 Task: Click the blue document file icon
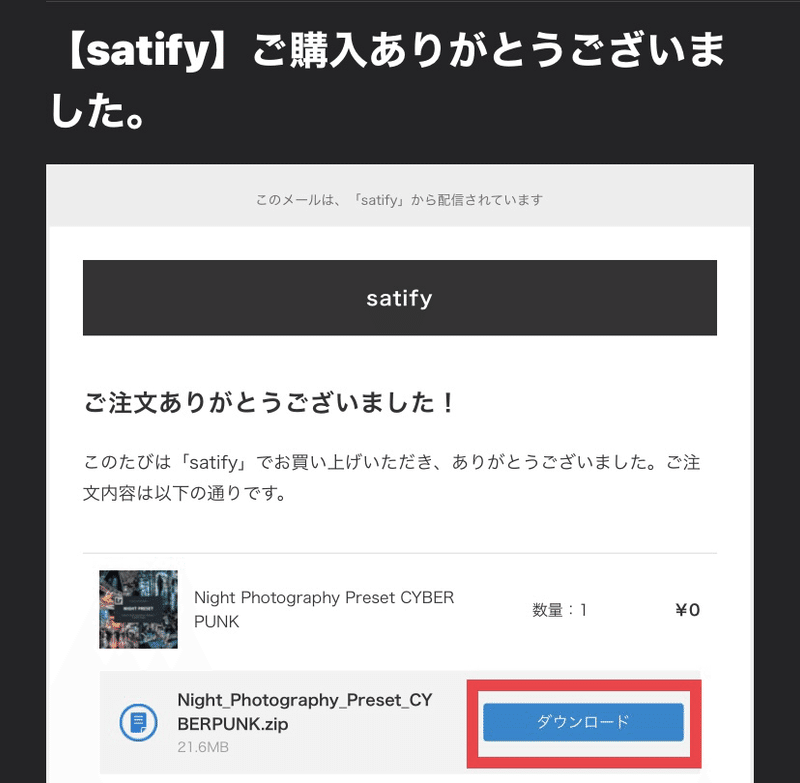(x=138, y=722)
